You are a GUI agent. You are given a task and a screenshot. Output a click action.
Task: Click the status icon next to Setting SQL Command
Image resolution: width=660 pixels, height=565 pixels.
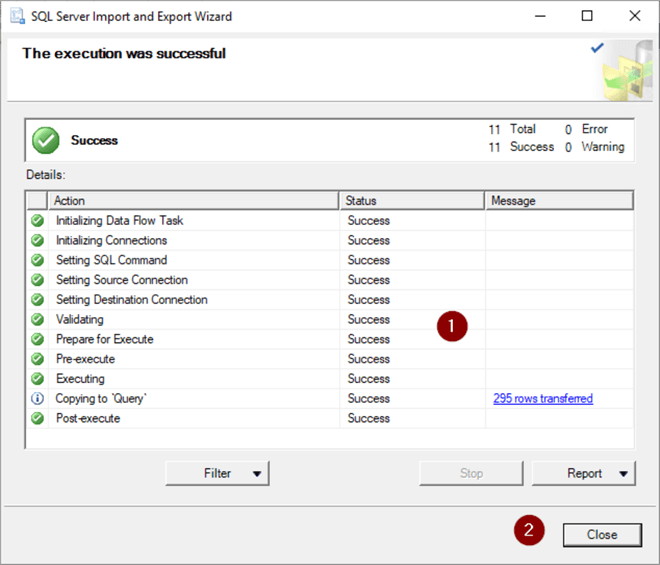point(37,260)
